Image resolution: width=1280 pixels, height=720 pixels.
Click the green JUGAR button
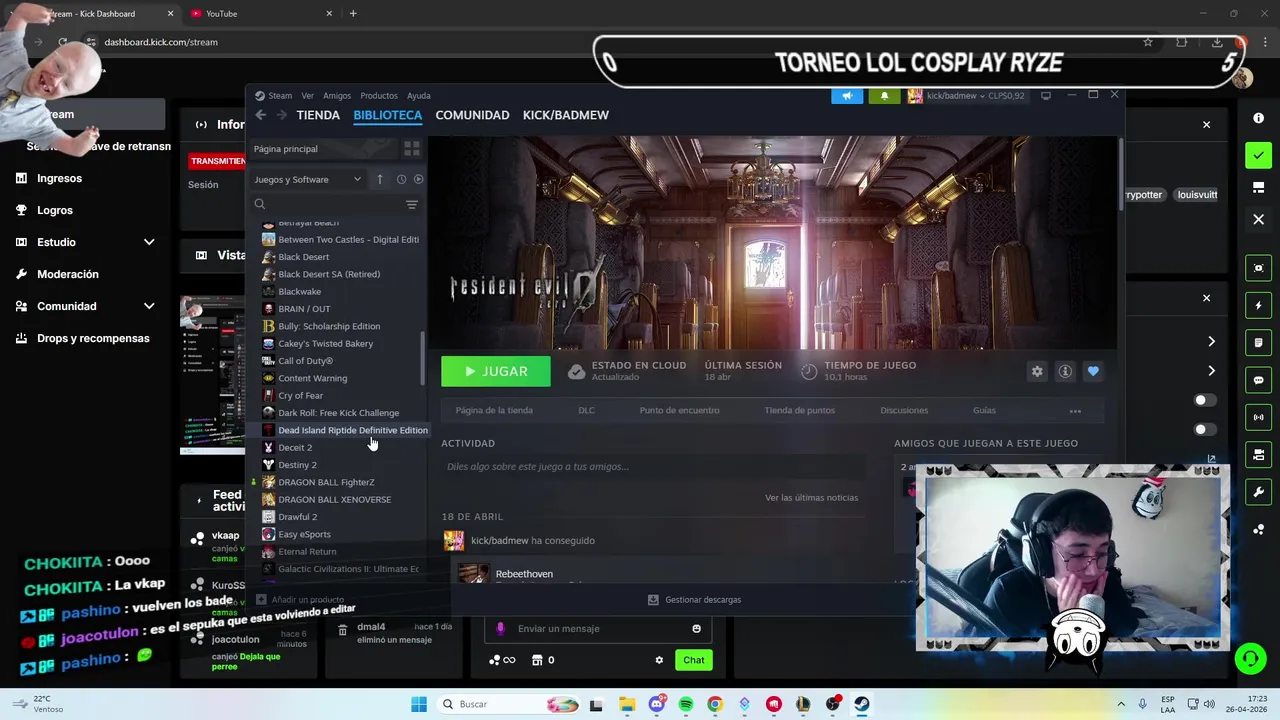496,371
